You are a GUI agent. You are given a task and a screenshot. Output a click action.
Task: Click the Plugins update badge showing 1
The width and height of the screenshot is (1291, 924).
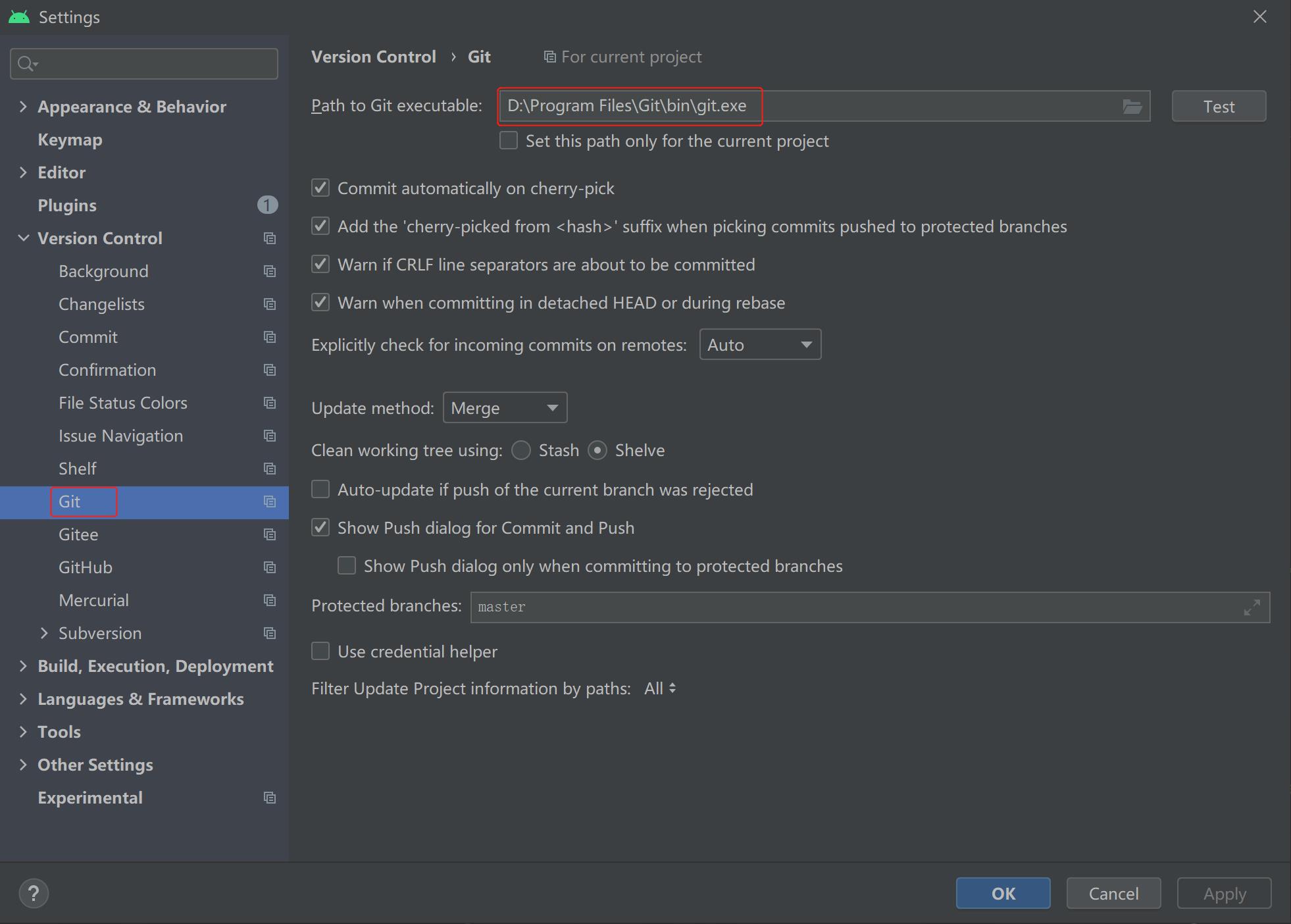[x=267, y=205]
